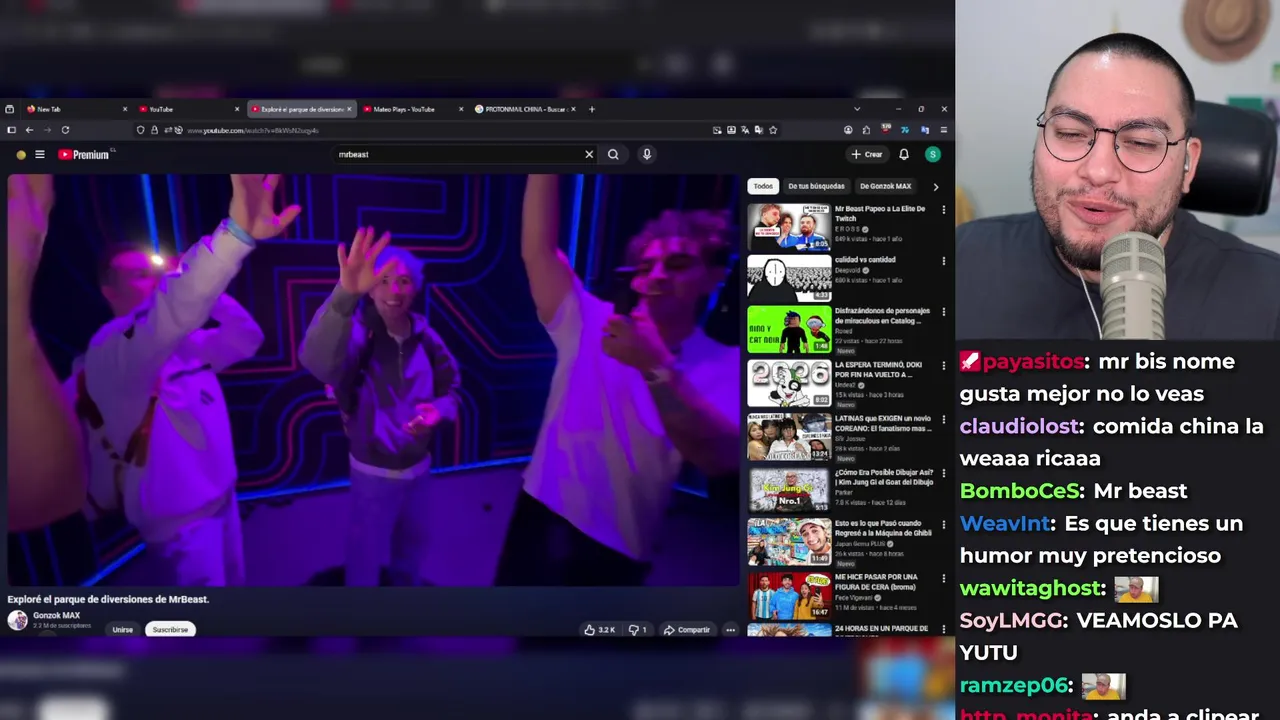Viewport: 1280px width, 720px height.
Task: Open the browser sidebar panel toggle
Action: pyautogui.click(x=11, y=130)
